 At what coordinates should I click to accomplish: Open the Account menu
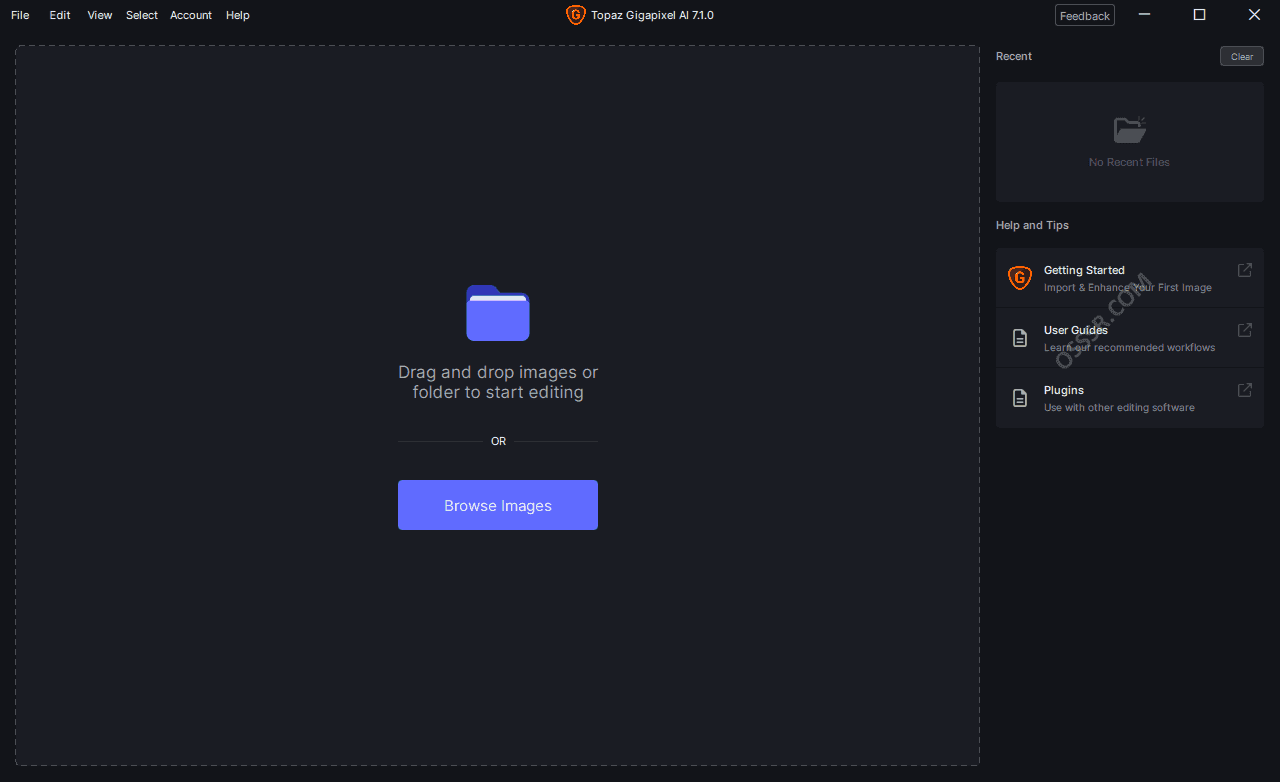point(191,15)
